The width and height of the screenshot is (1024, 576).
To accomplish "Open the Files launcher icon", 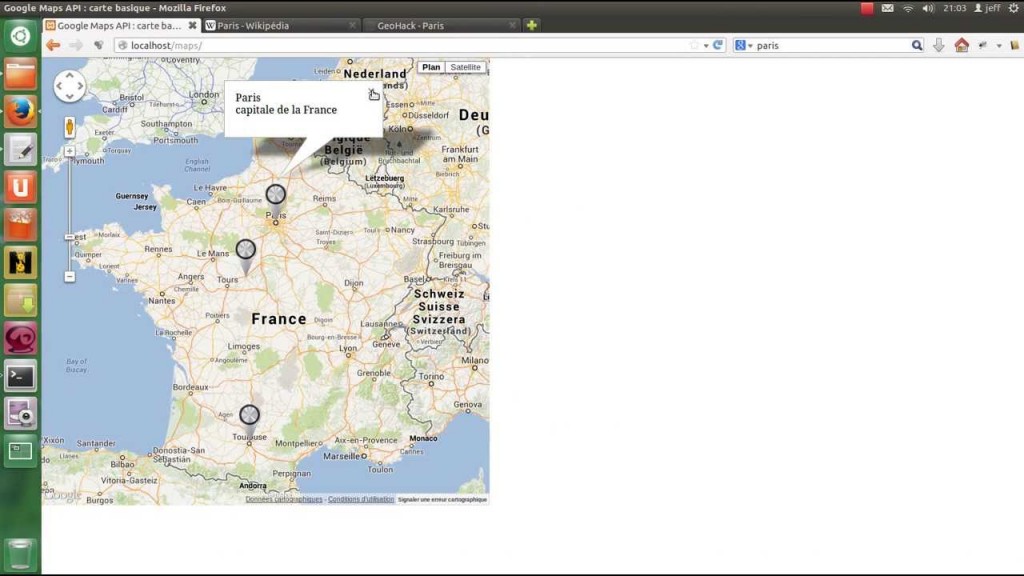I will [x=20, y=74].
